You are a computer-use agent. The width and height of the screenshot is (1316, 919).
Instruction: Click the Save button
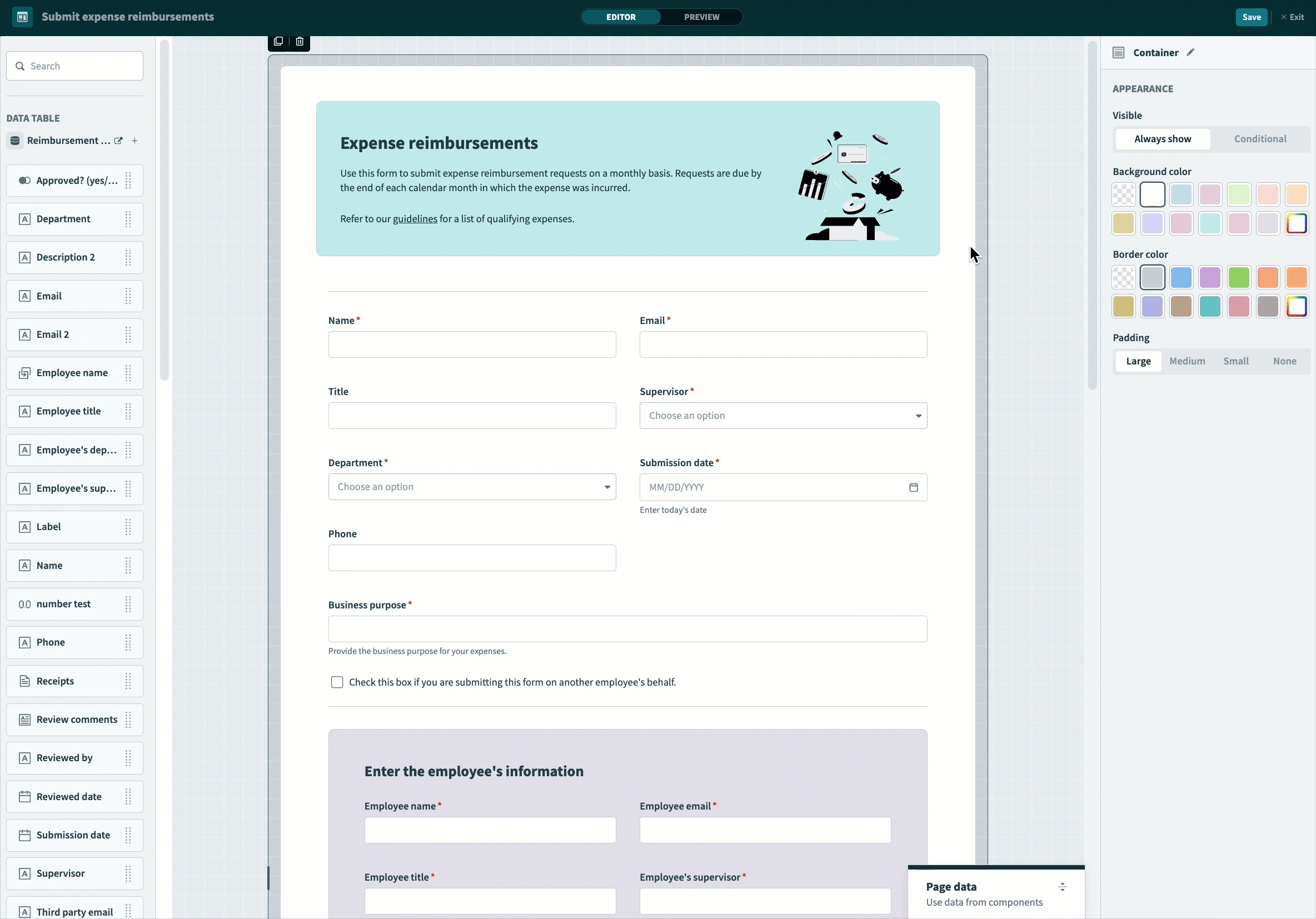click(1250, 17)
